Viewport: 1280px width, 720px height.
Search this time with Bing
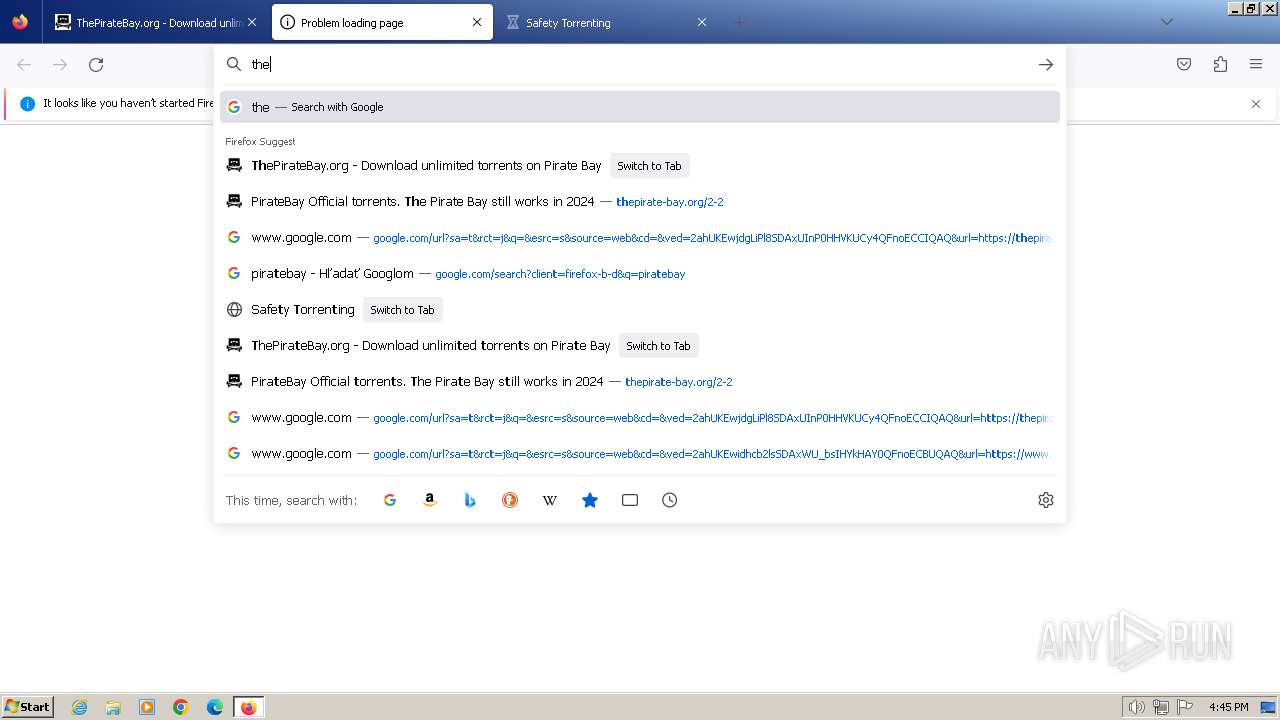(470, 500)
